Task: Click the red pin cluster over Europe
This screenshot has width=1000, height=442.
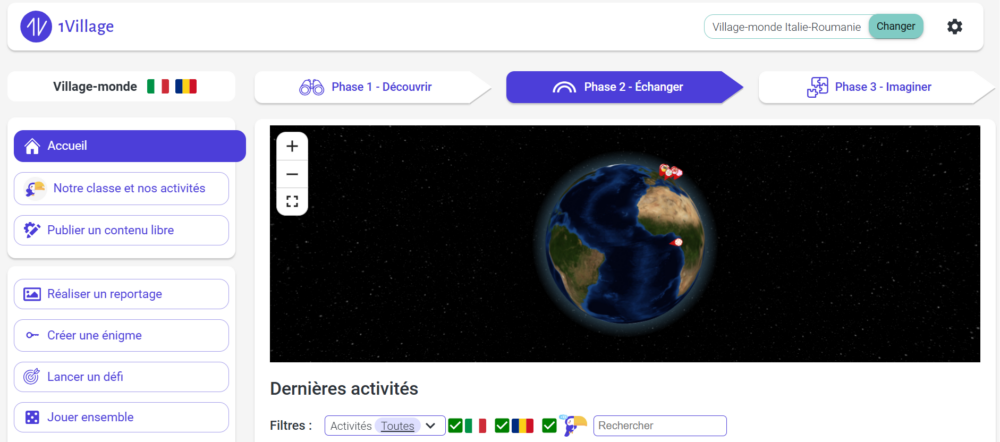Action: 670,172
